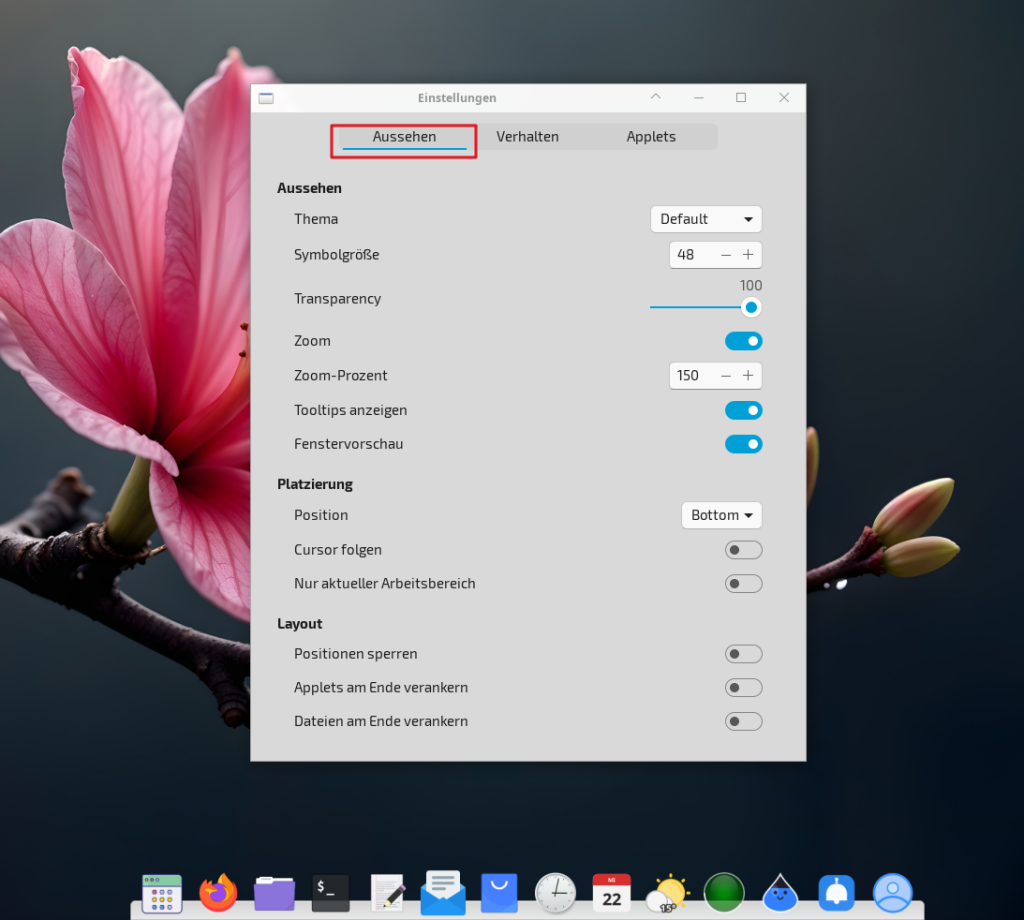Switch to the Applets tab
The height and width of the screenshot is (920, 1024).
(651, 137)
